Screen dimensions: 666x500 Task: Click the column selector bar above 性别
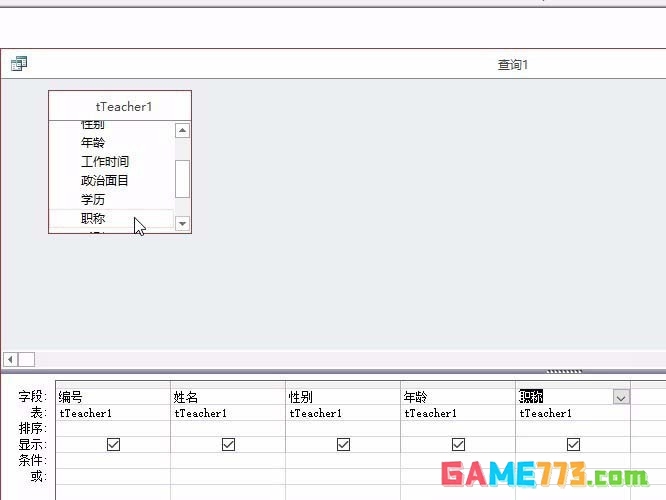click(x=343, y=384)
